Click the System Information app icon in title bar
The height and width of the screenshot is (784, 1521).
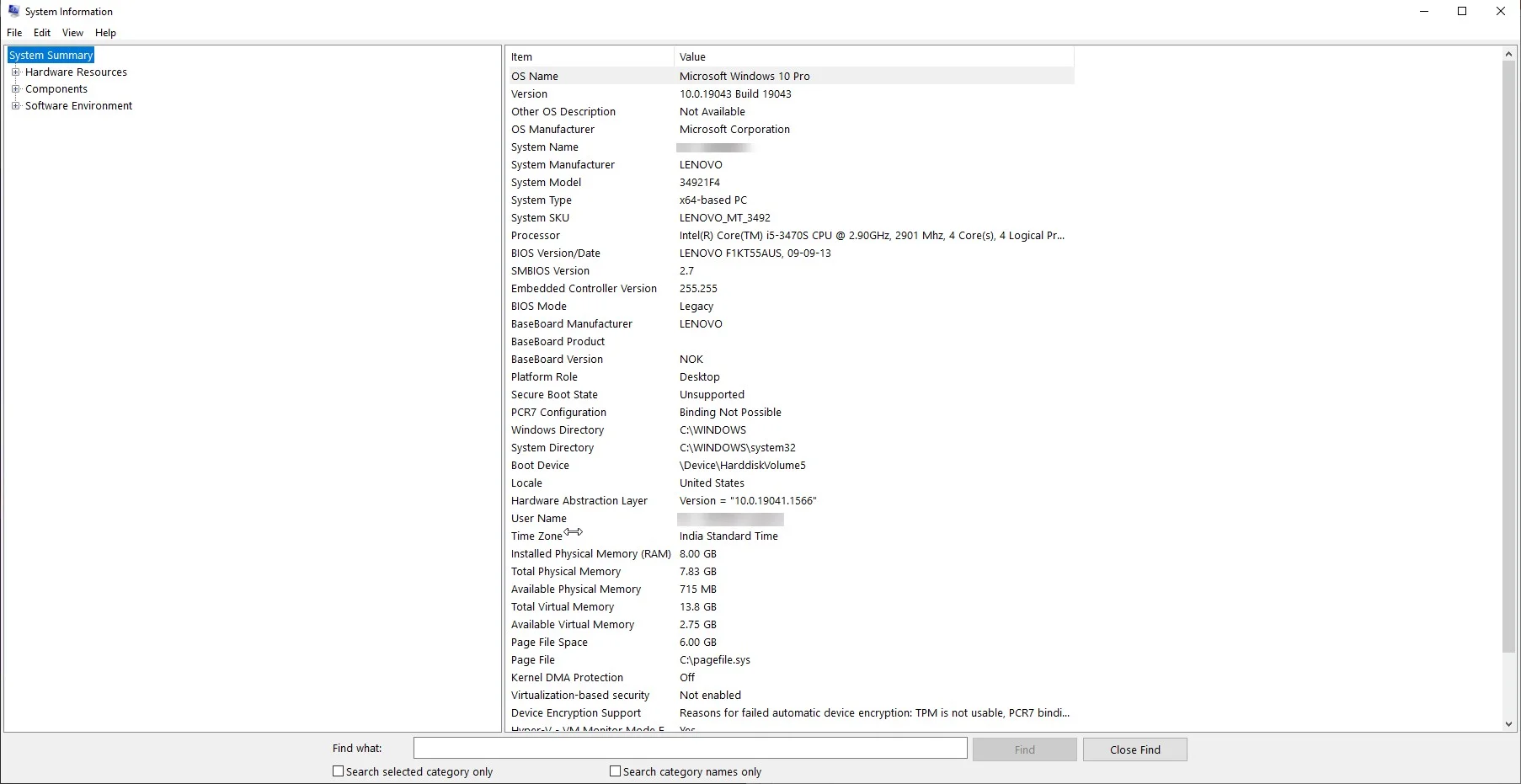click(x=13, y=11)
